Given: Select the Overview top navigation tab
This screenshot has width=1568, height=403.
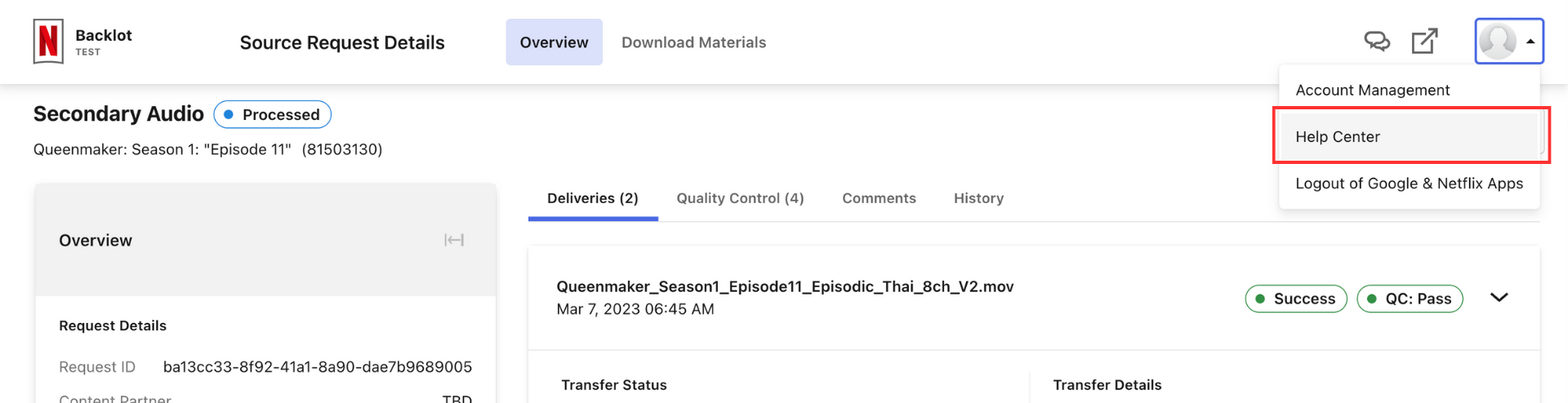Looking at the screenshot, I should (554, 42).
